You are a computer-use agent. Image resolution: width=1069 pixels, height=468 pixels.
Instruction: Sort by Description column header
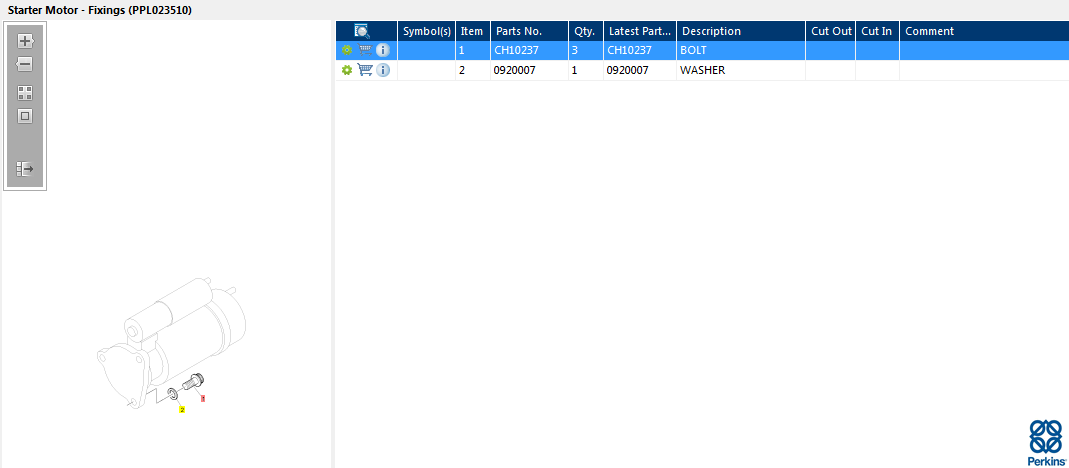[741, 31]
